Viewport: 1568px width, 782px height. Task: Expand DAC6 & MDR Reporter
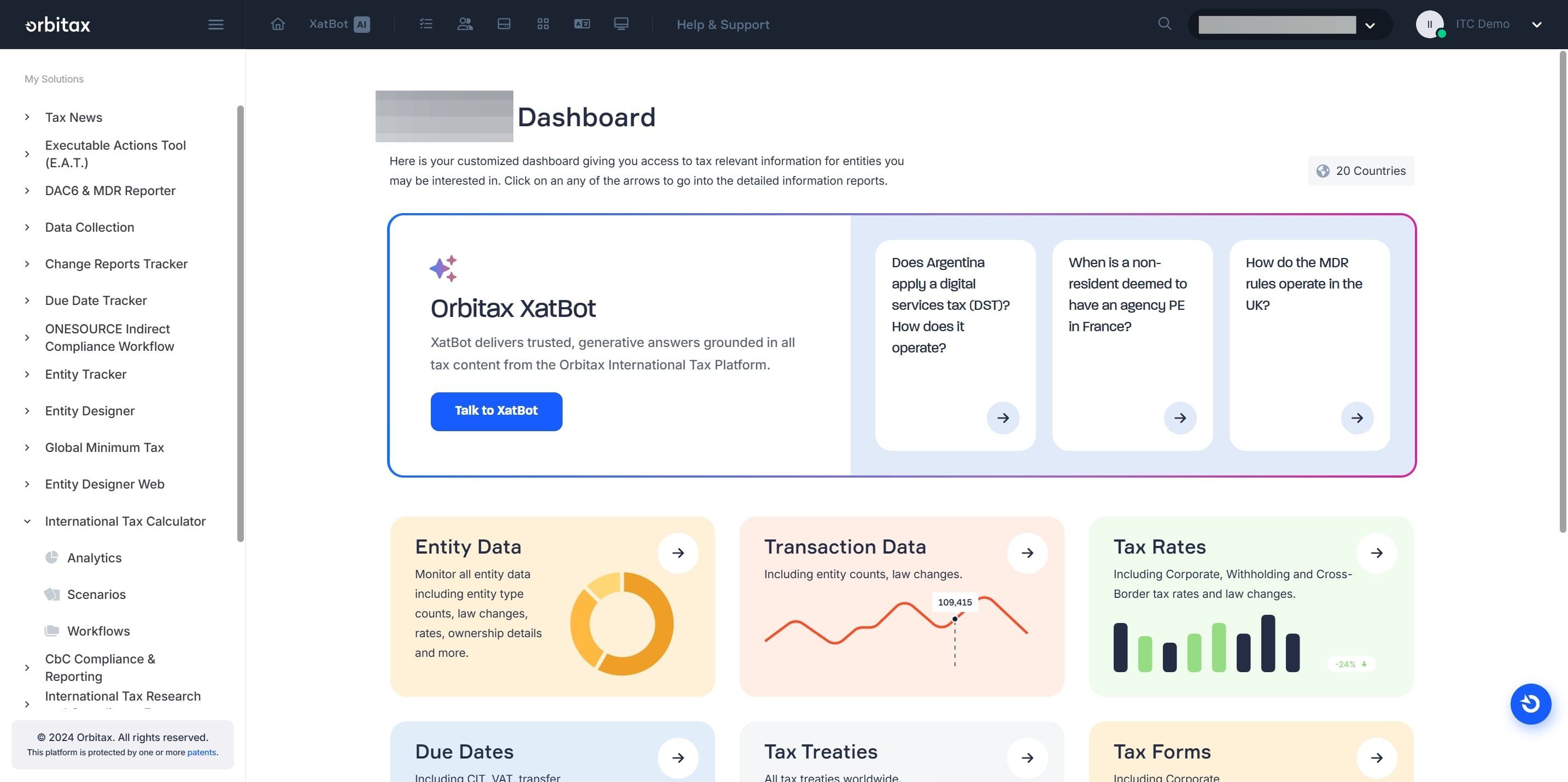27,191
